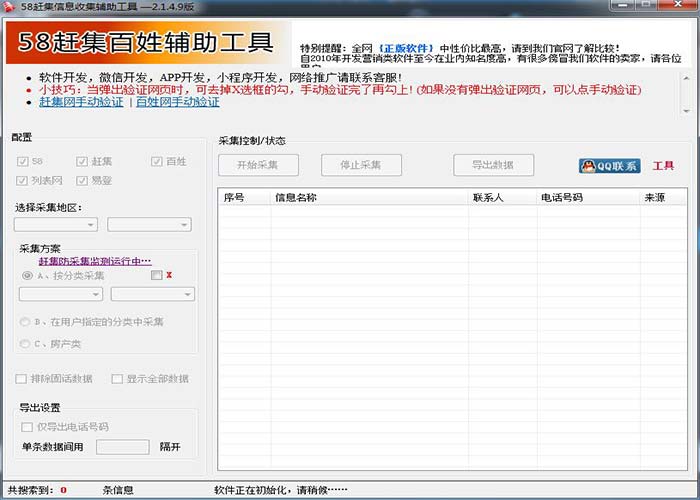This screenshot has height=500, width=700.
Task: Click the 正版软件 blue text in banner
Action: [x=405, y=48]
